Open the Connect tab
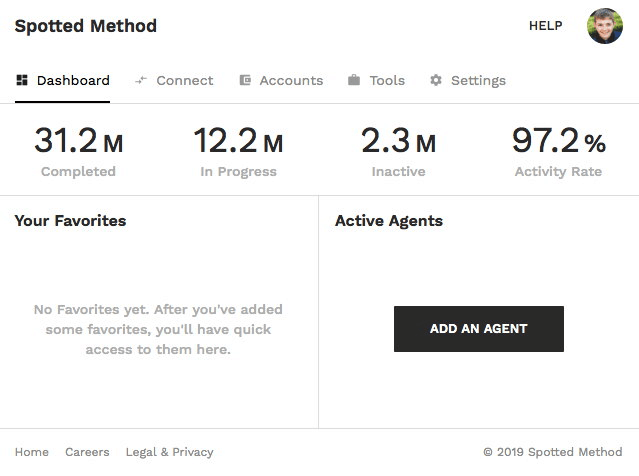The height and width of the screenshot is (476, 639). [x=174, y=81]
